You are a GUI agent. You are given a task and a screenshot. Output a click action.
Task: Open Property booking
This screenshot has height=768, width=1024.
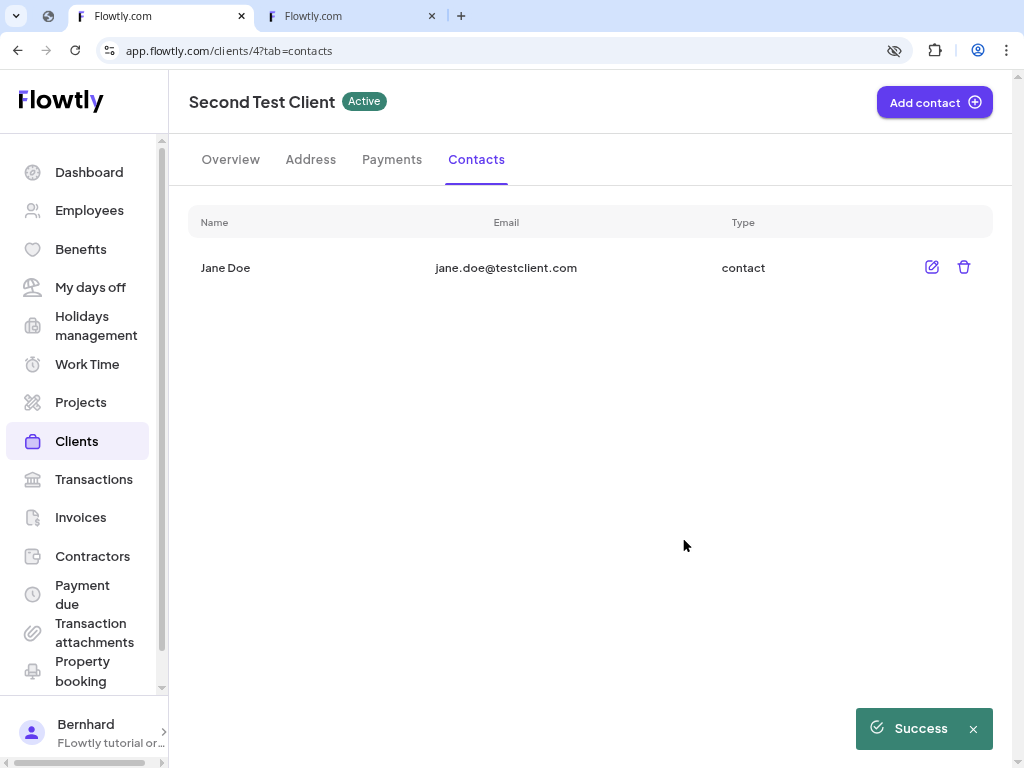click(82, 671)
